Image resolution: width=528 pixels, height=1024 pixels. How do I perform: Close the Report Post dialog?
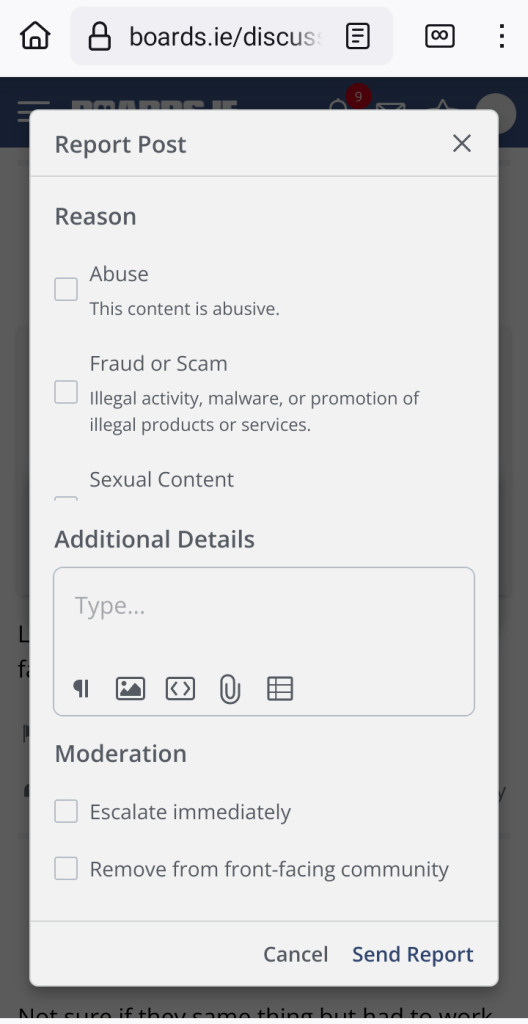[x=462, y=143]
